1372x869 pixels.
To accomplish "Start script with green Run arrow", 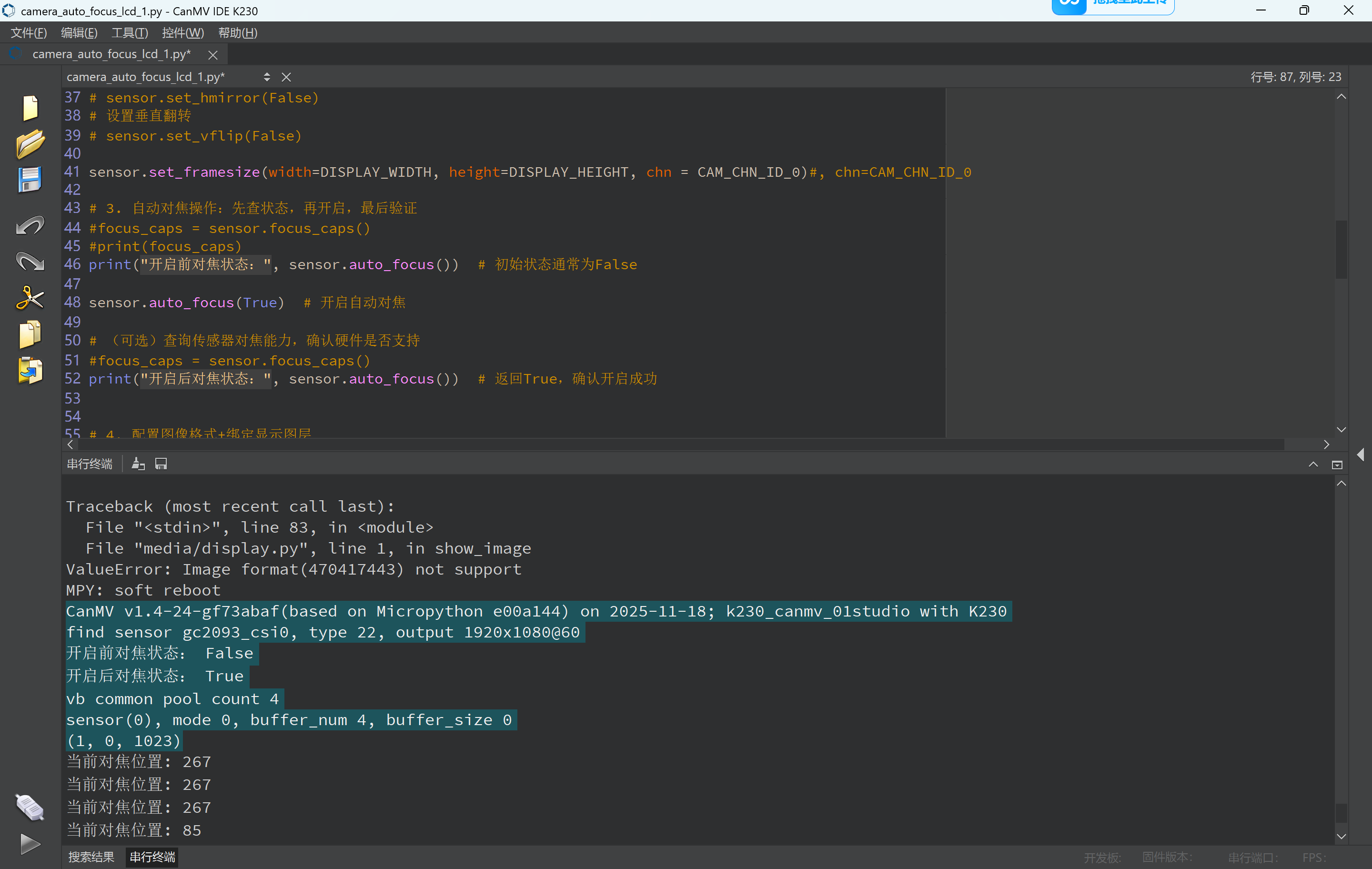I will pos(30,843).
